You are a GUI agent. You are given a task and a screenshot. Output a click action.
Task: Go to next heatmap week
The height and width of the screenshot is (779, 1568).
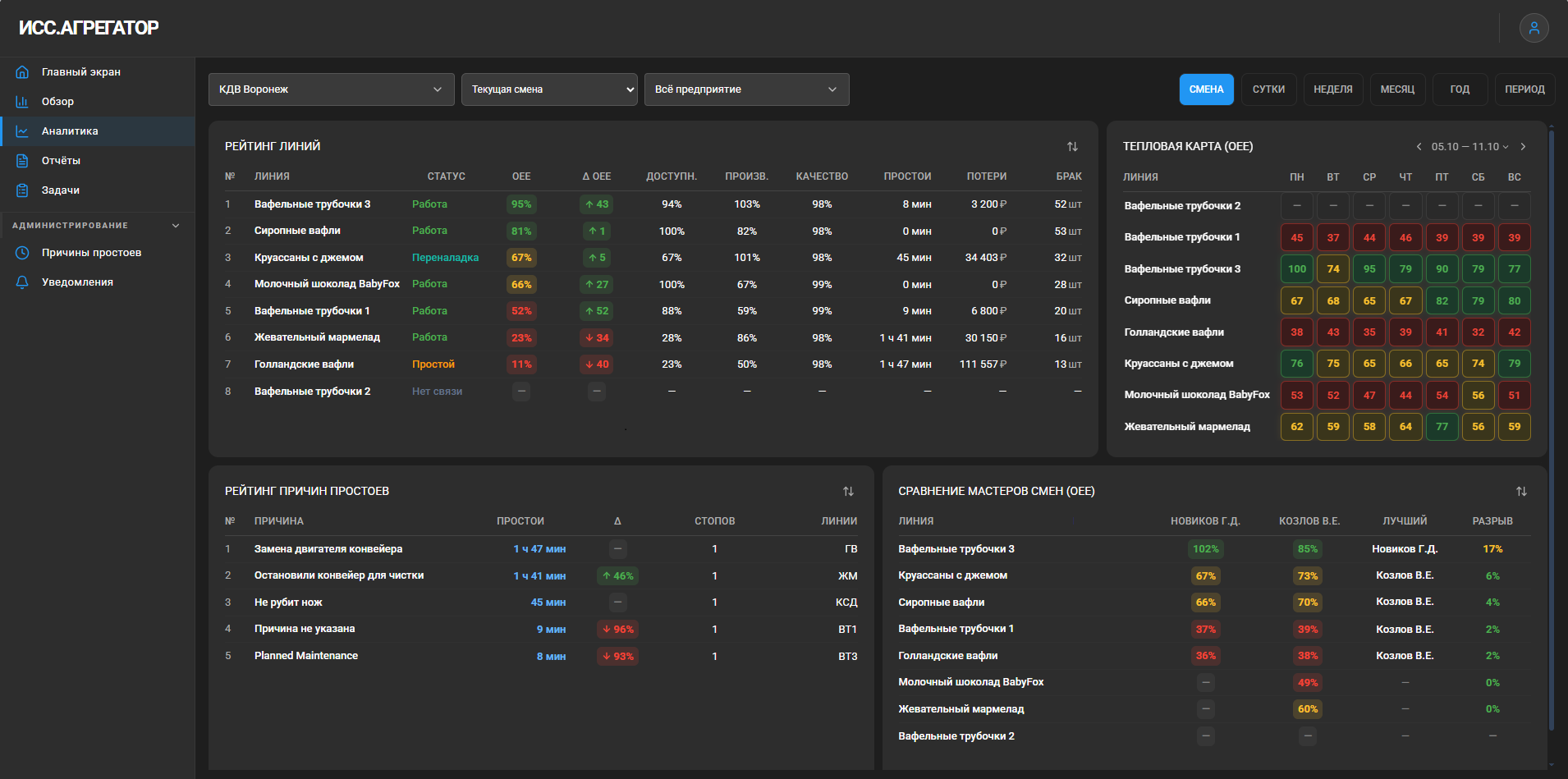point(1523,147)
